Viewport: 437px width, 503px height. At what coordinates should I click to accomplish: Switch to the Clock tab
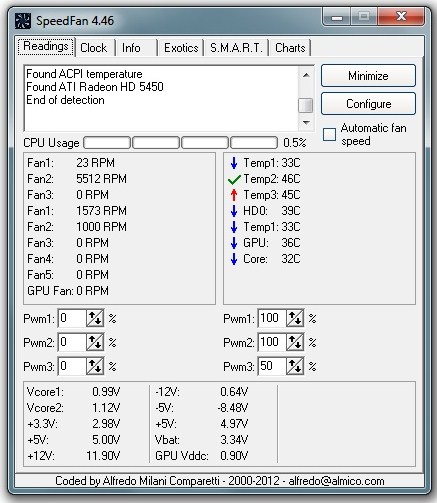(94, 48)
